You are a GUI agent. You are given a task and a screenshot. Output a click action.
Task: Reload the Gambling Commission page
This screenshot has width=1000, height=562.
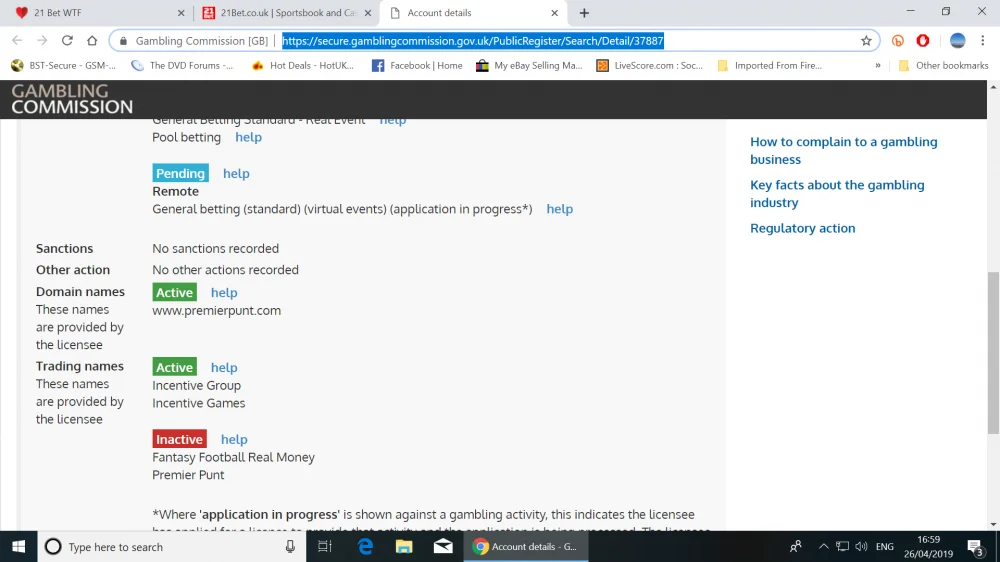pyautogui.click(x=67, y=40)
